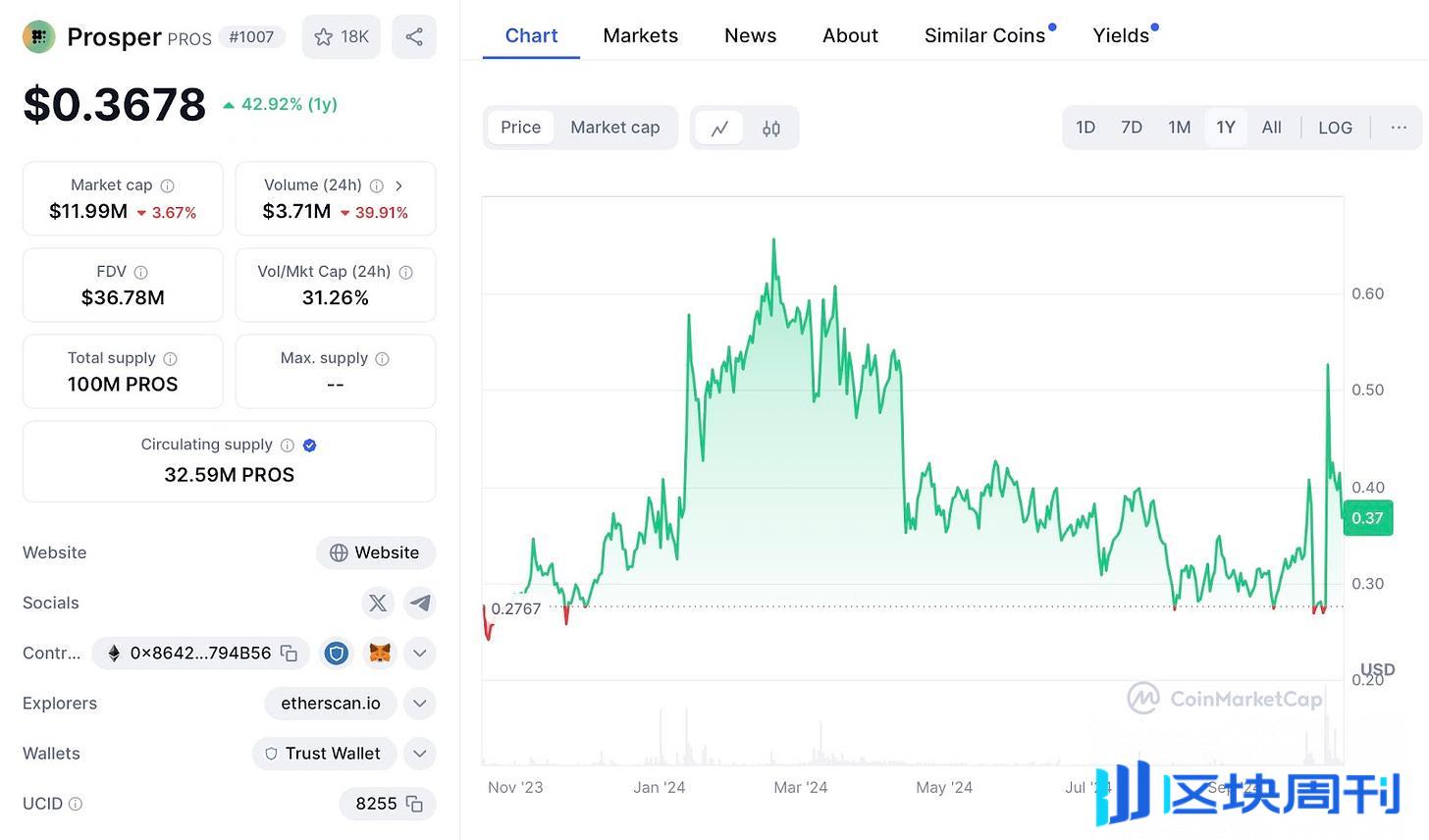Set chart range to 7D
Viewport: 1429px width, 840px height.
(x=1132, y=128)
